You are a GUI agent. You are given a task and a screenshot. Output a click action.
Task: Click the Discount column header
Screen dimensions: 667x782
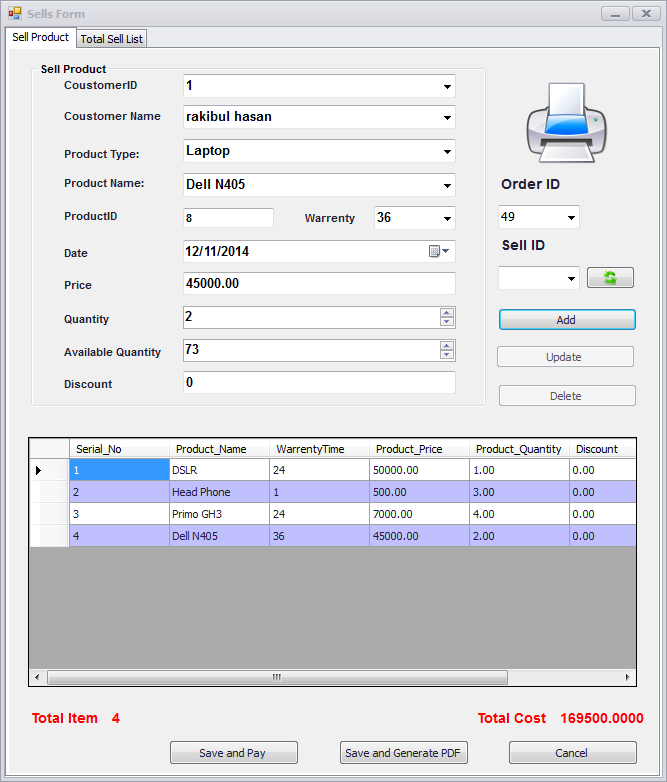tap(602, 449)
